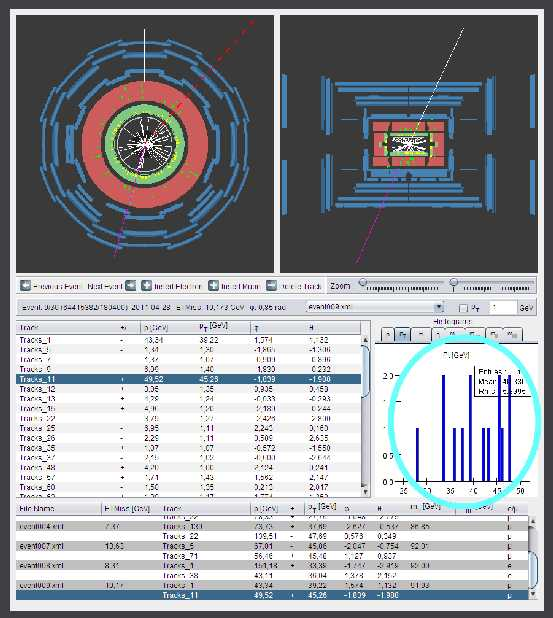Select the Tracks_11 row in track list
Screen dimensions: 553x618
click(188, 379)
